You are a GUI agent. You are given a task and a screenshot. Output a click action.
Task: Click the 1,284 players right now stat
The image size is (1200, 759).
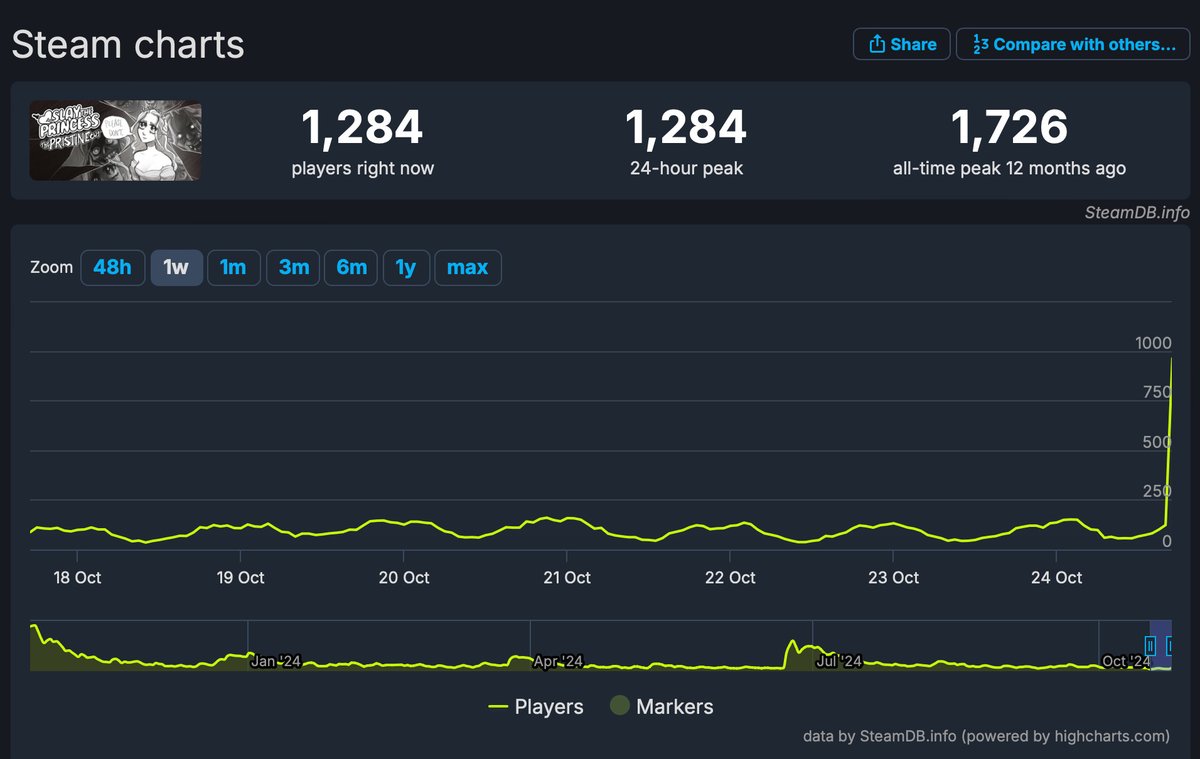point(363,141)
